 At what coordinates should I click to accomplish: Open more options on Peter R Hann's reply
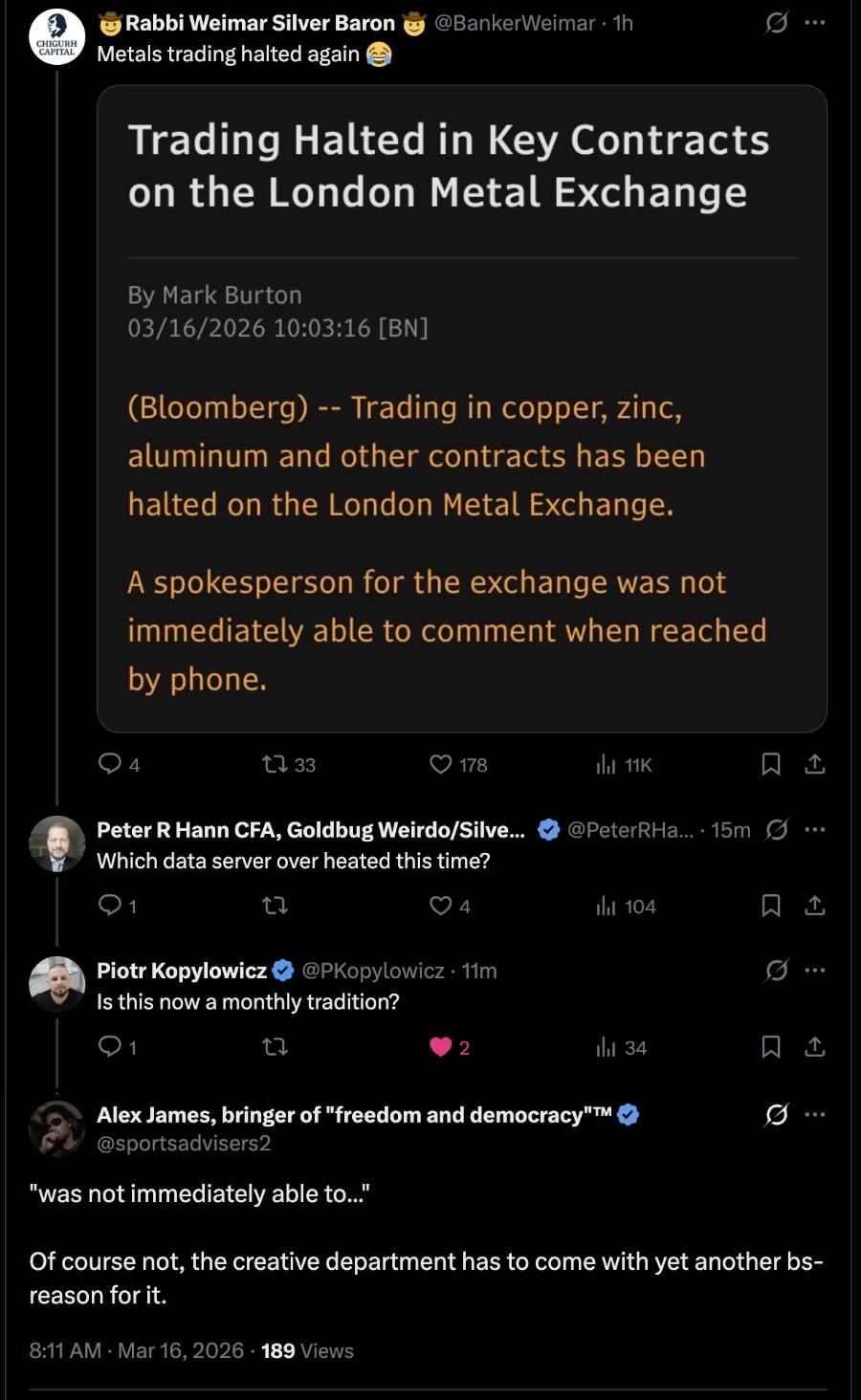(815, 829)
